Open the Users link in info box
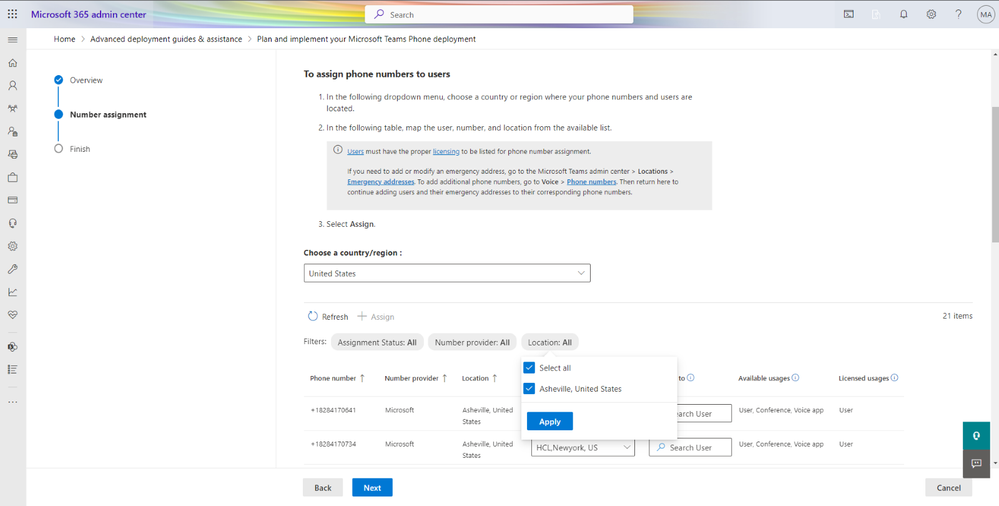 [356, 152]
